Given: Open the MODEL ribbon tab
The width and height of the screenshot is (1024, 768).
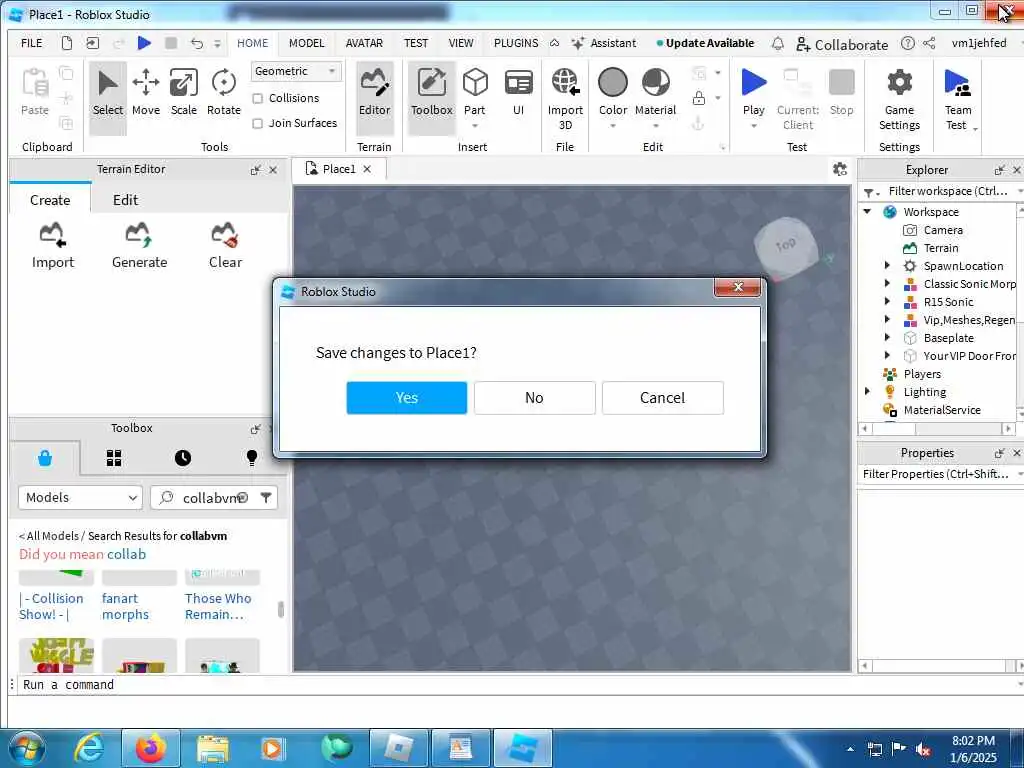Looking at the screenshot, I should tap(306, 43).
